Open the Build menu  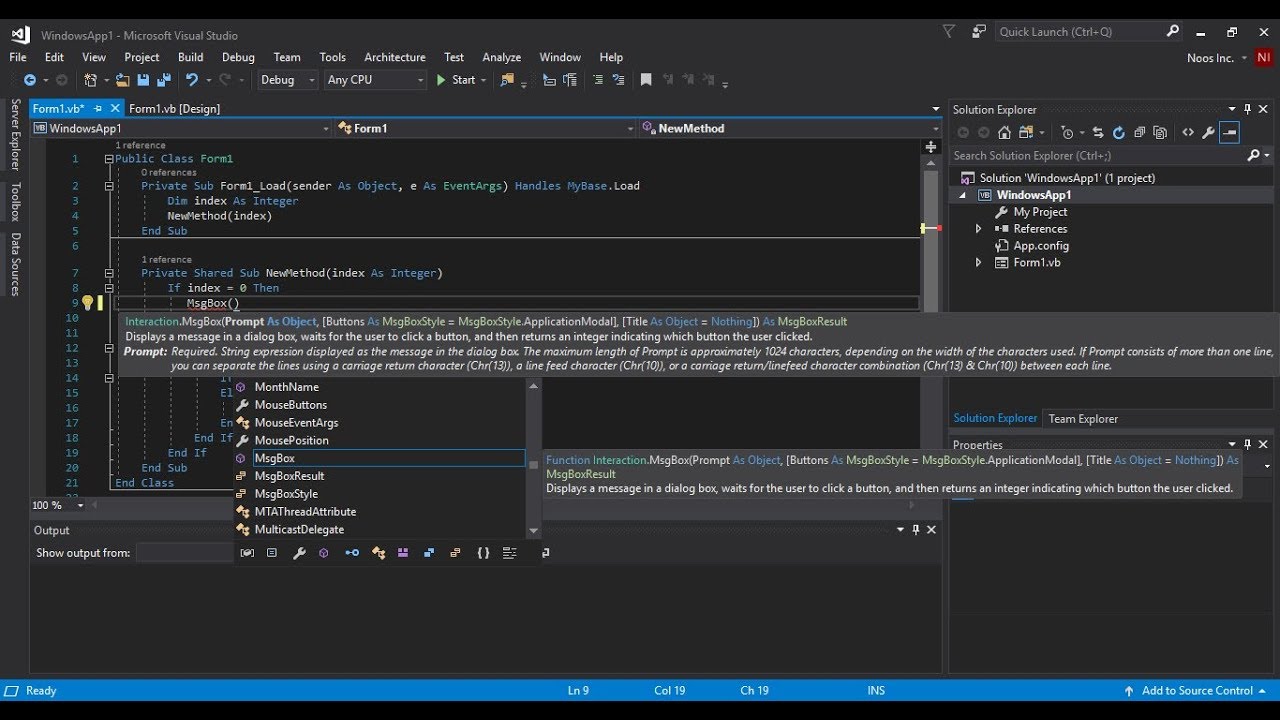(190, 57)
